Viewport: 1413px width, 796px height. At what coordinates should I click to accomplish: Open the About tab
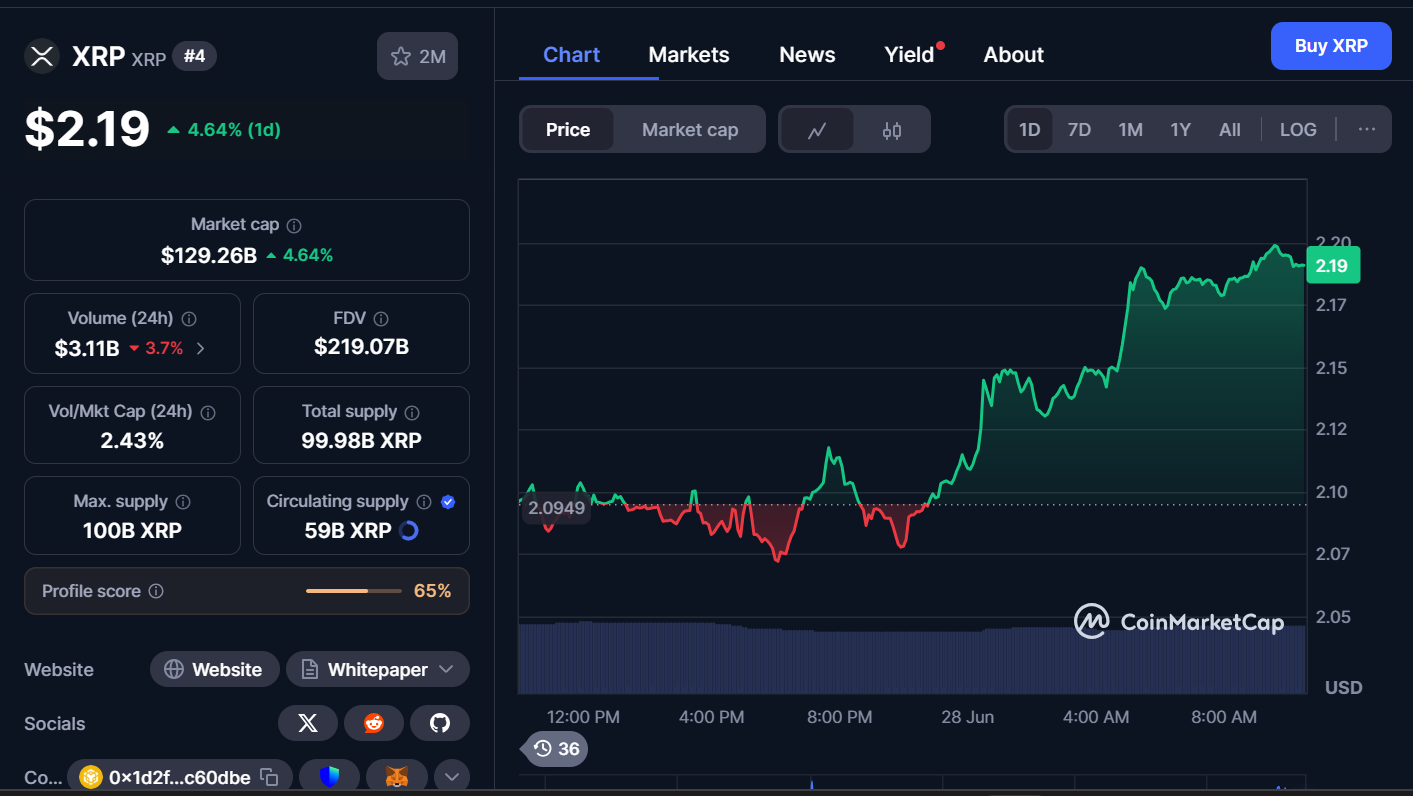[1013, 55]
